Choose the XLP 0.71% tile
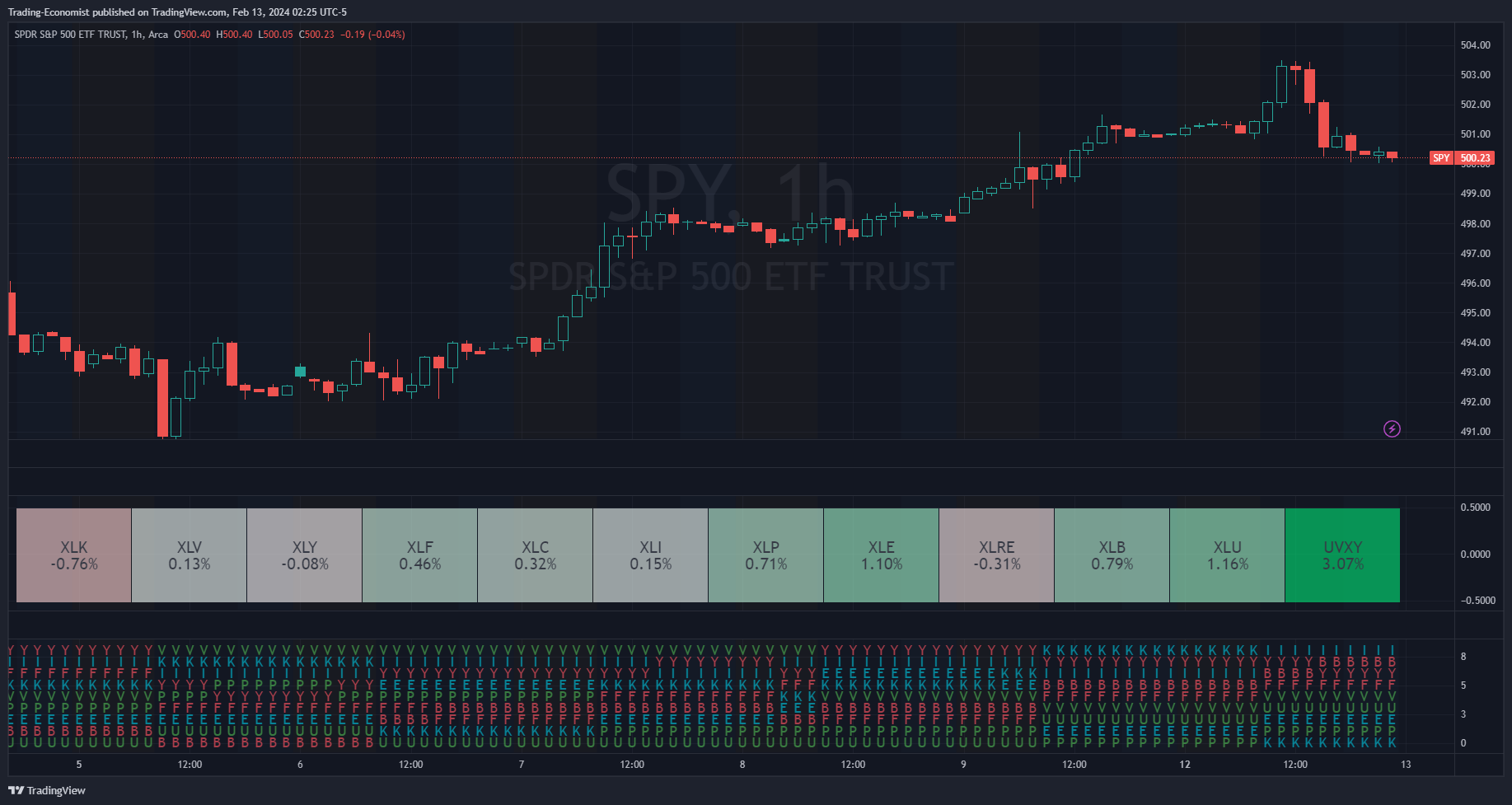The height and width of the screenshot is (805, 1512). click(766, 555)
